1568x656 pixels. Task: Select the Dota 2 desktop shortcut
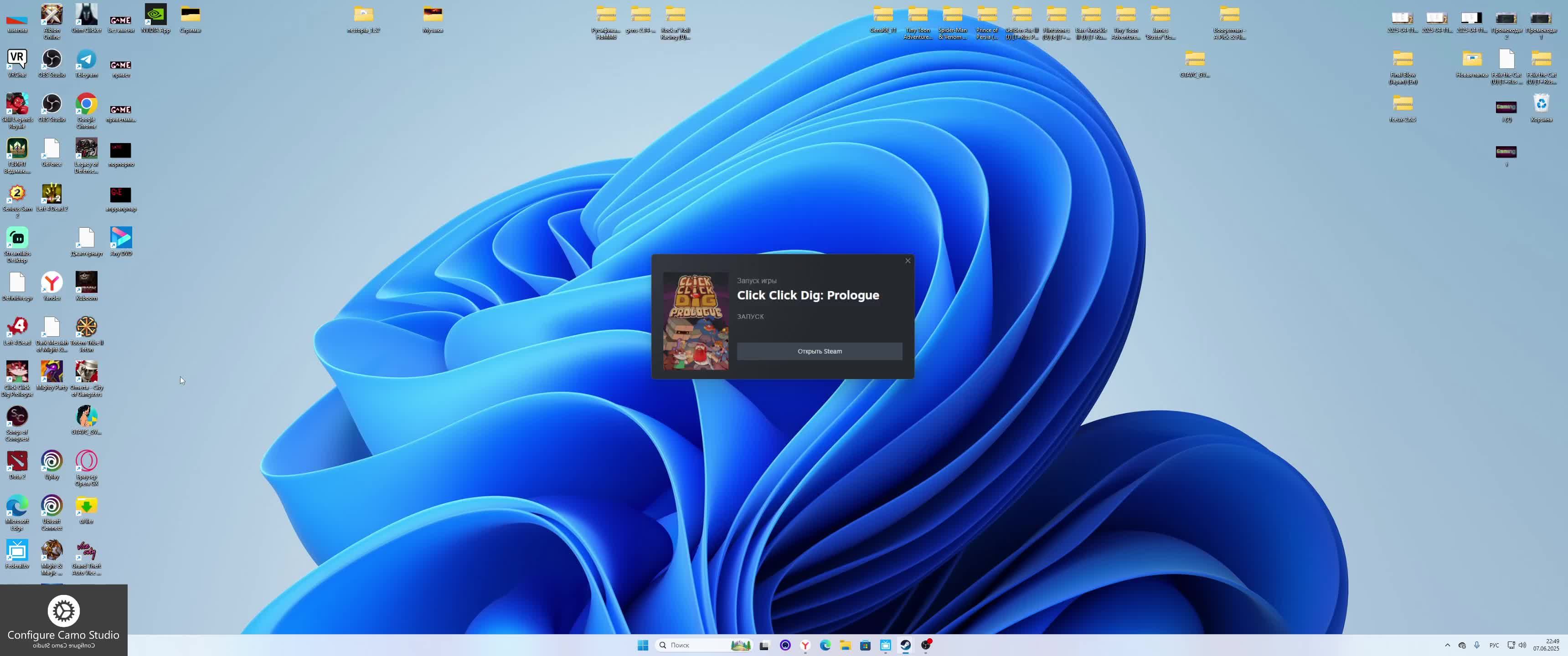(x=17, y=465)
